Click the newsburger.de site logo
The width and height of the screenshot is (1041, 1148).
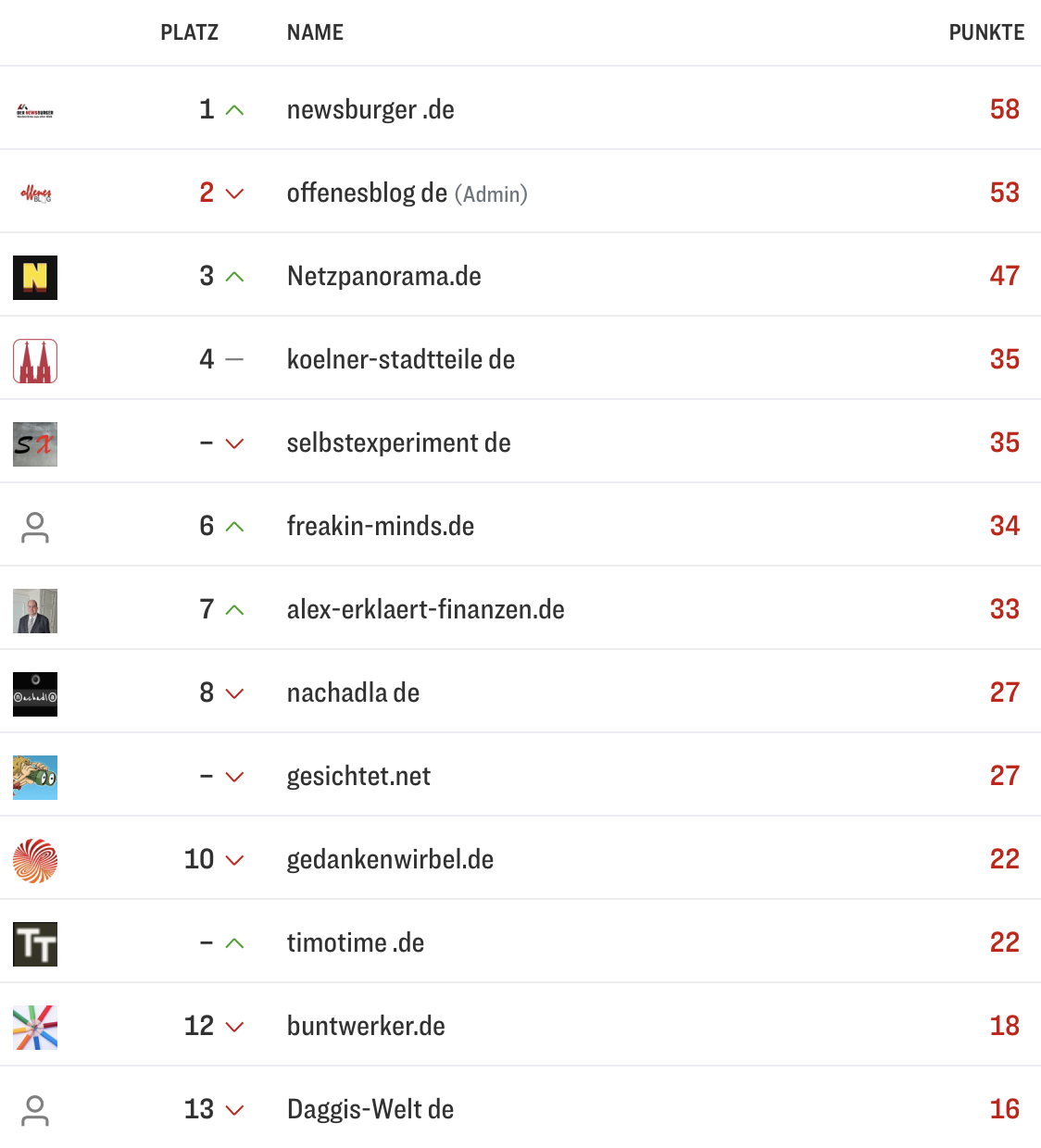pyautogui.click(x=34, y=109)
